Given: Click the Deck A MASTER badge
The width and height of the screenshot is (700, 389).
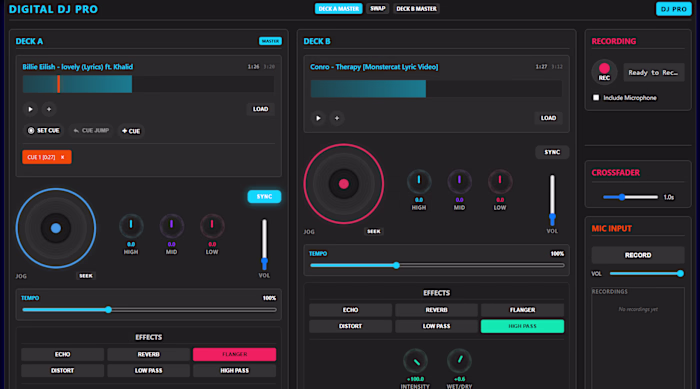Looking at the screenshot, I should click(270, 41).
